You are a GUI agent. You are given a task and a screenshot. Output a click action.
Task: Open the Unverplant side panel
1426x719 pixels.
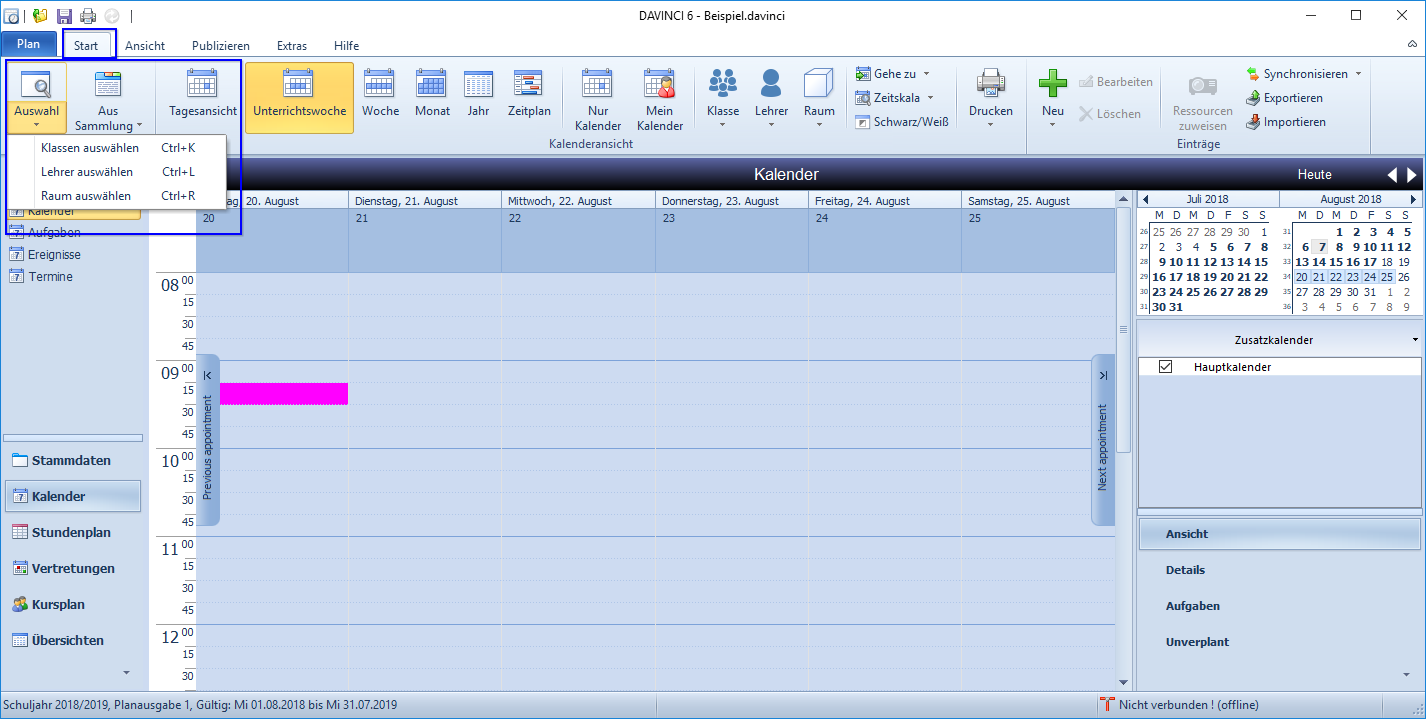(x=1279, y=642)
